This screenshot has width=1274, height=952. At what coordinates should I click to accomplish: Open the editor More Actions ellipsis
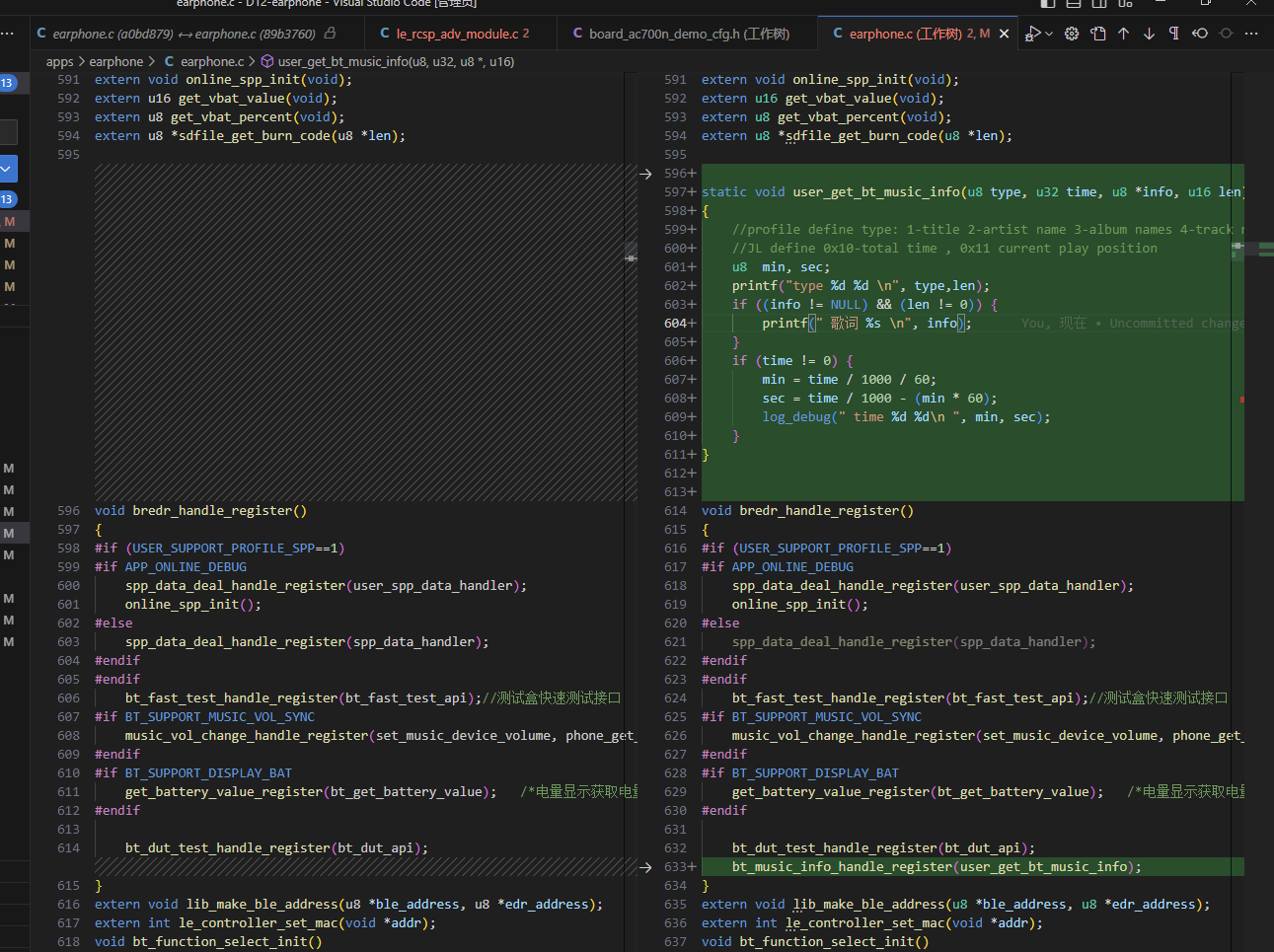[1251, 34]
